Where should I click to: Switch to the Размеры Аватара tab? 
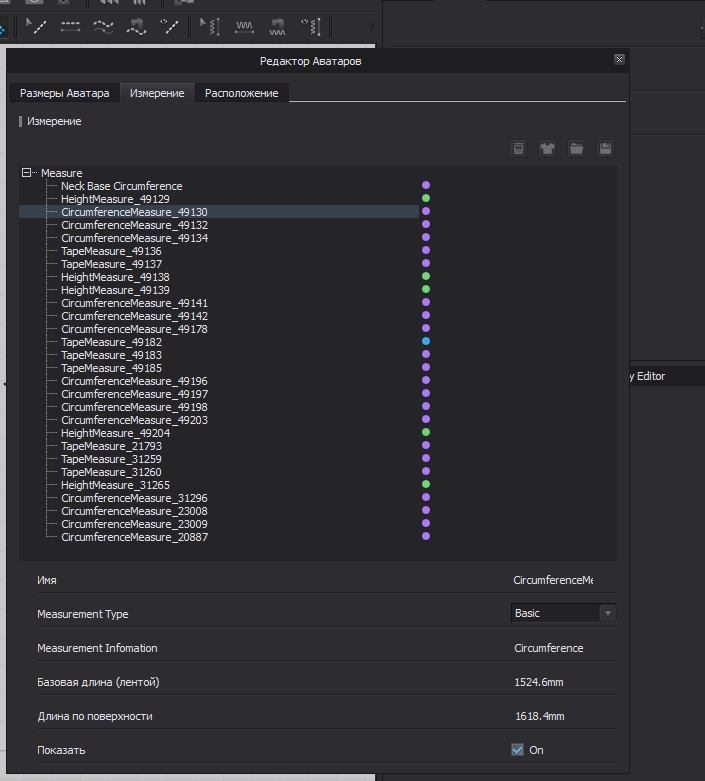click(64, 93)
